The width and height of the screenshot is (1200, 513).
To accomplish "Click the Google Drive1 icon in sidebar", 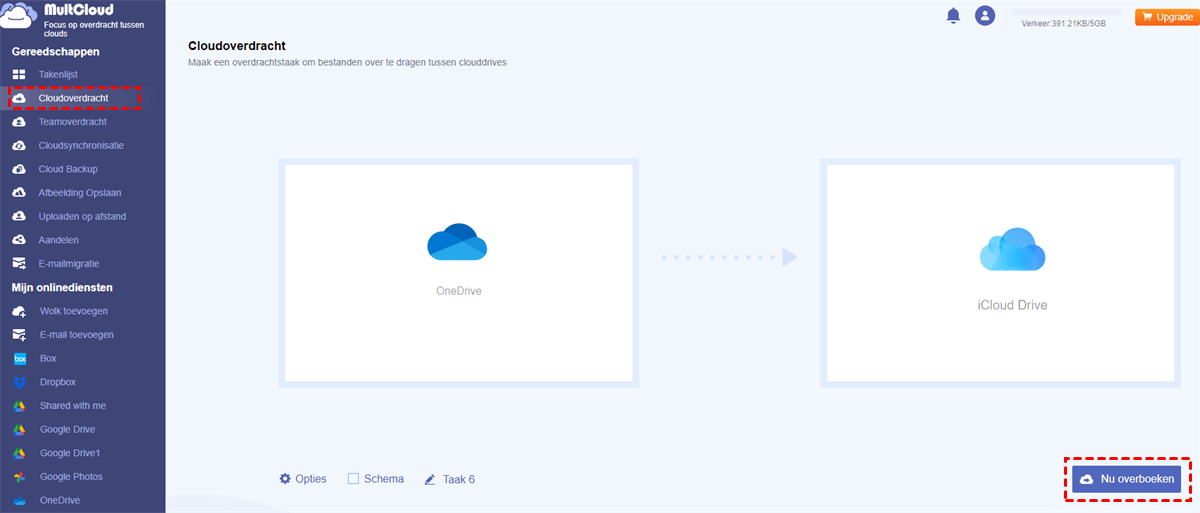I will pos(19,453).
